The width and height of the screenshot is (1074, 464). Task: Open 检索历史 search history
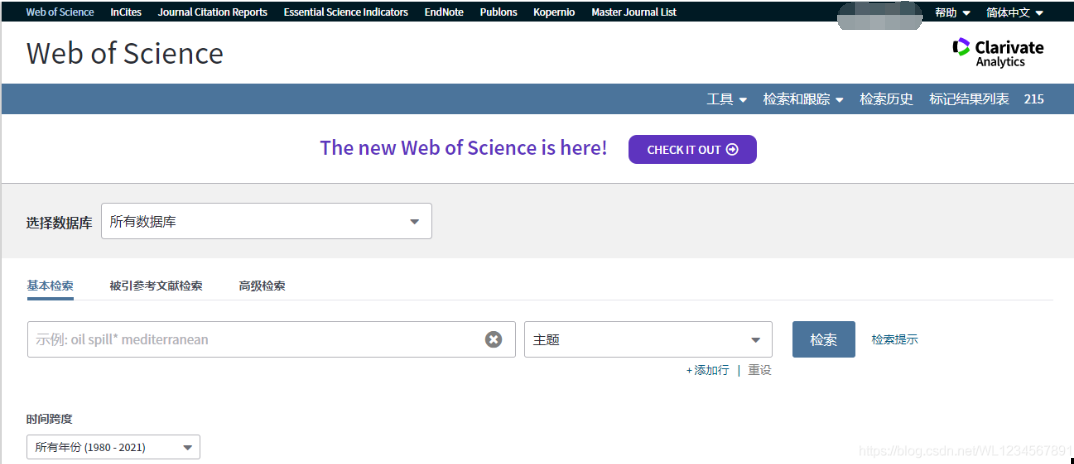tap(886, 99)
